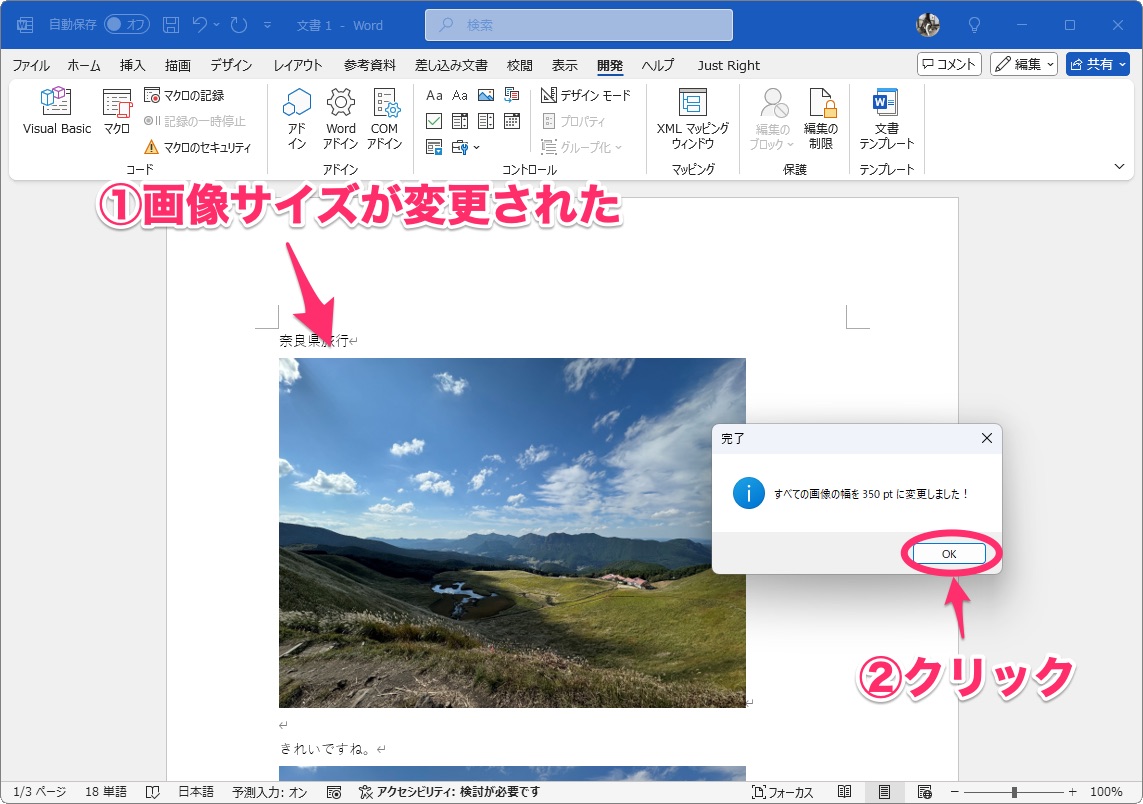This screenshot has width=1143, height=804.
Task: Insert a picture content control
Action: 488,94
